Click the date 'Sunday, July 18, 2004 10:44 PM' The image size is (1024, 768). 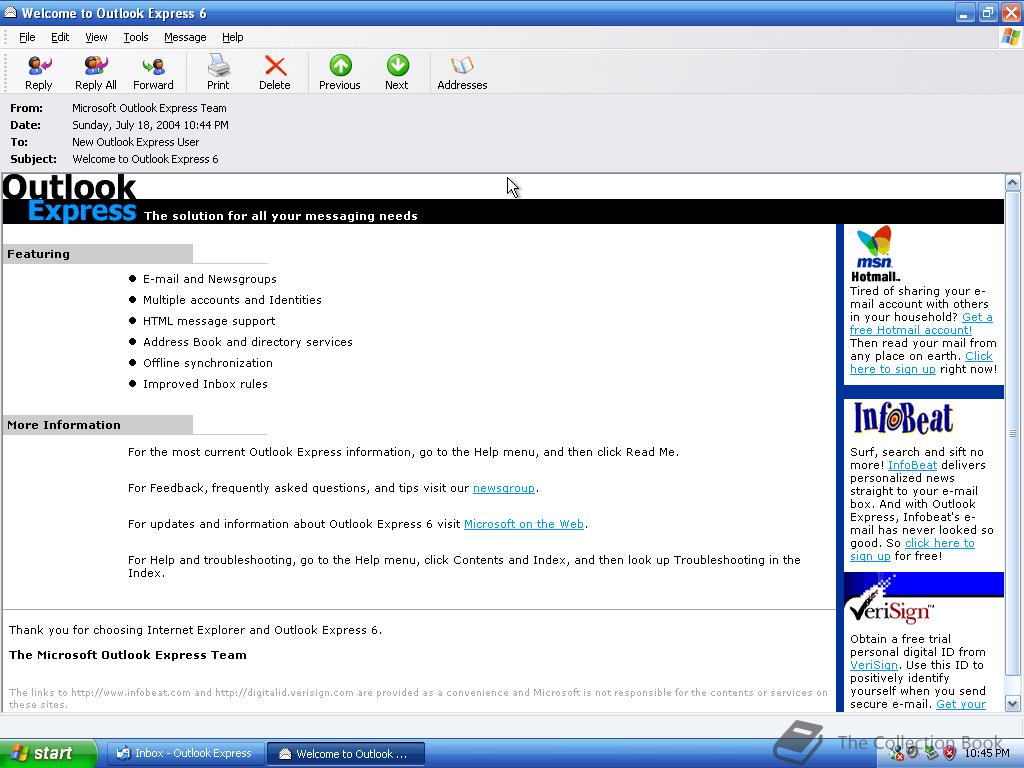[x=150, y=125]
